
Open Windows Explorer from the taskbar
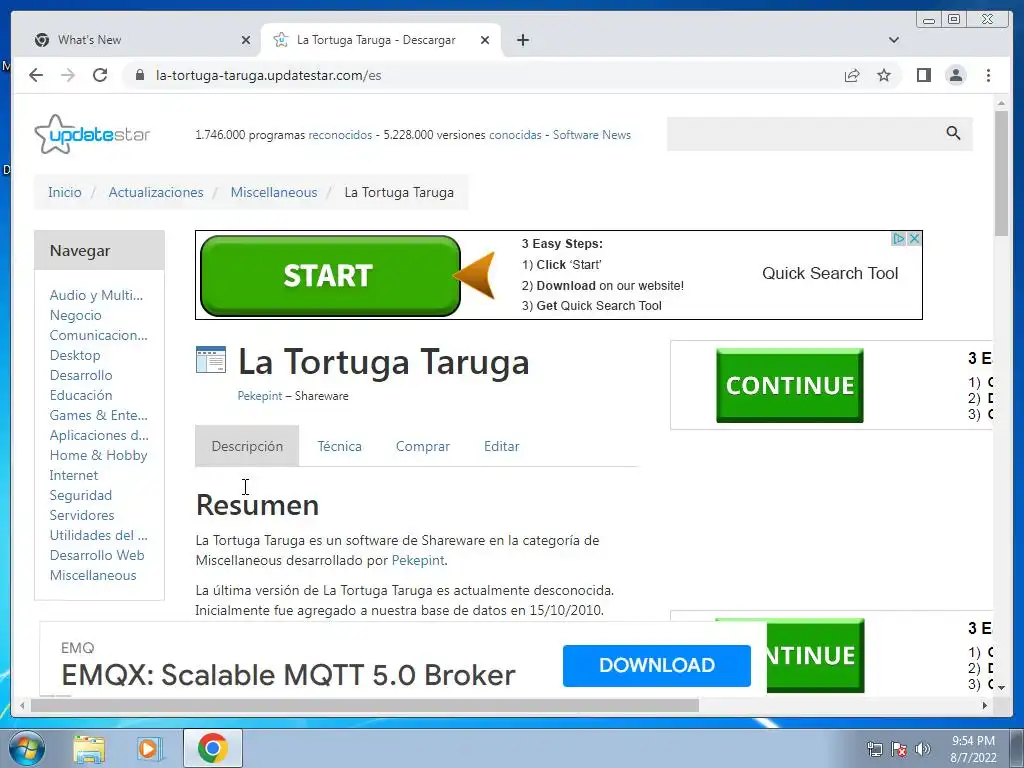pos(89,749)
